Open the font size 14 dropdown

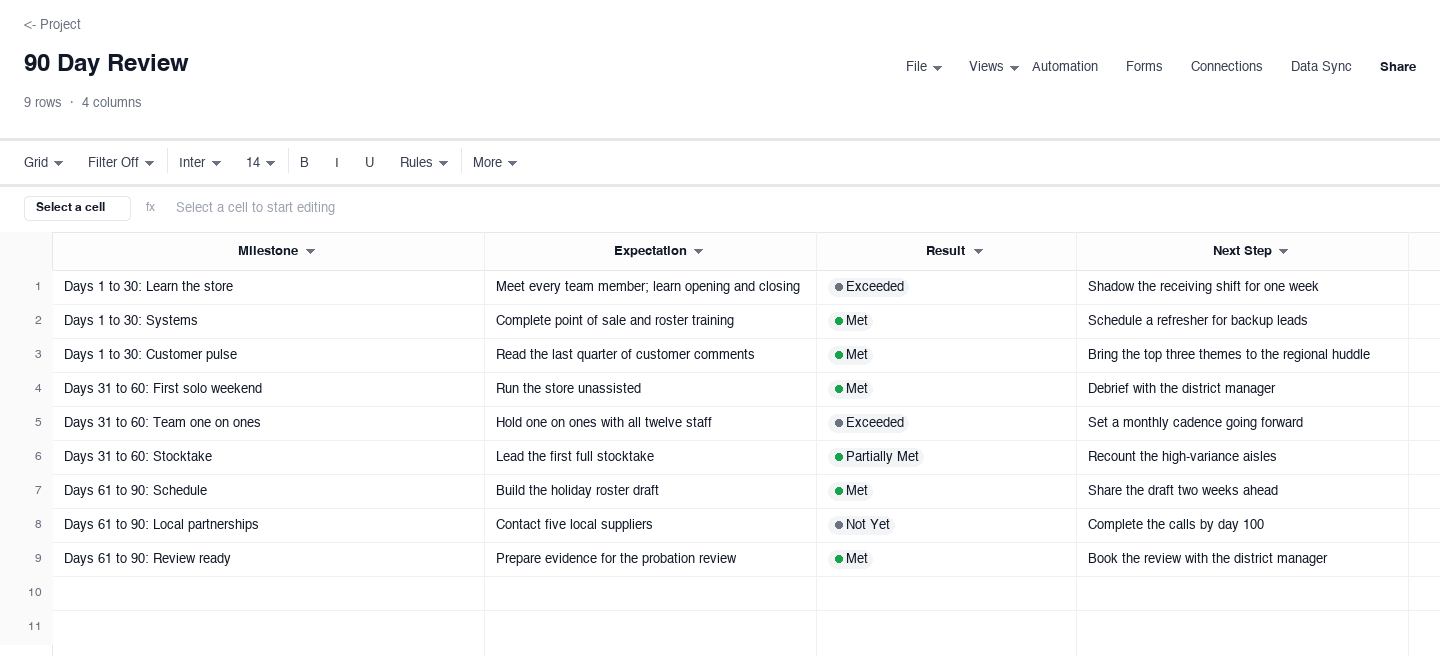[260, 163]
